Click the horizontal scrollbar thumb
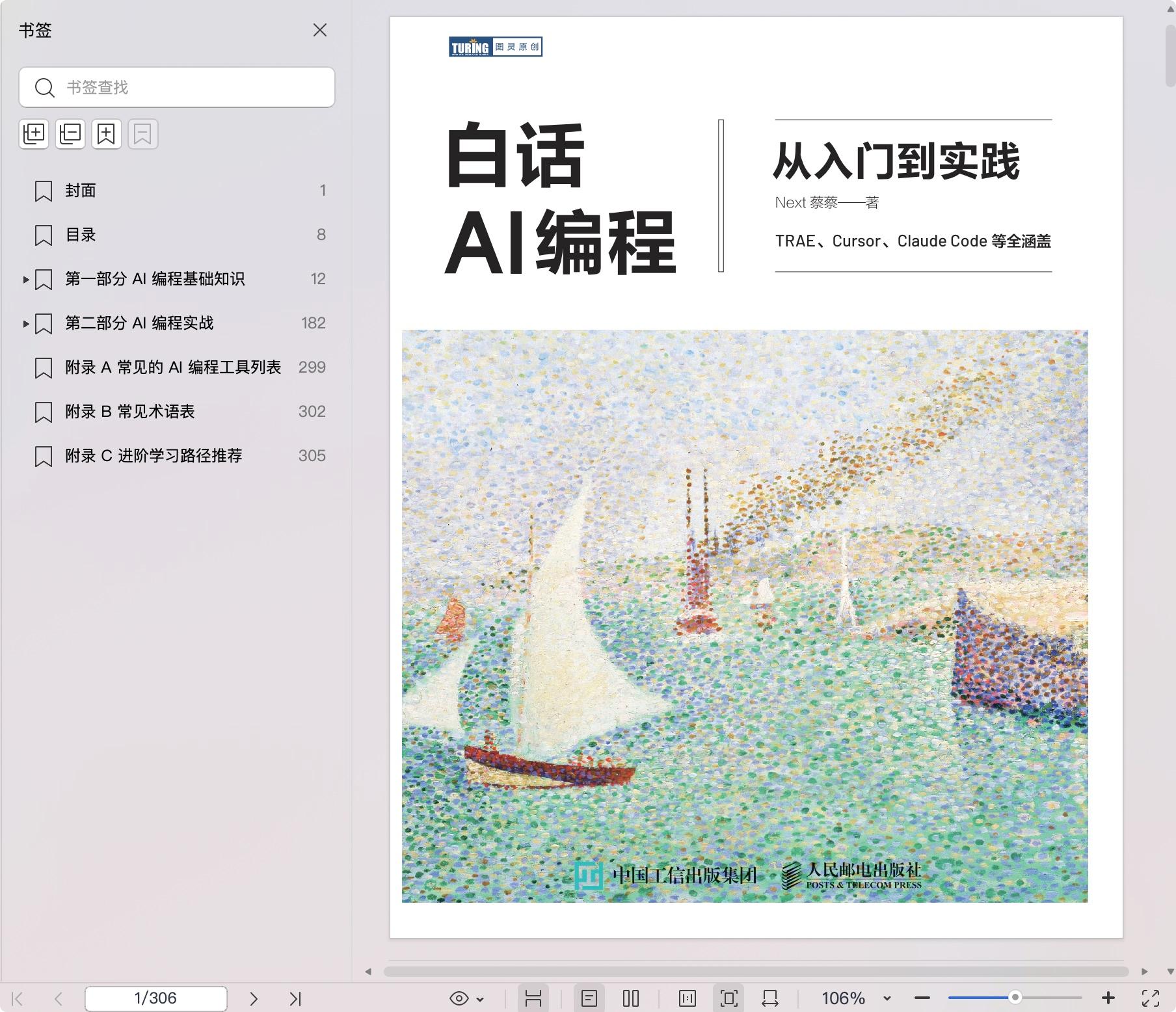Image resolution: width=1176 pixels, height=1012 pixels. 756,972
